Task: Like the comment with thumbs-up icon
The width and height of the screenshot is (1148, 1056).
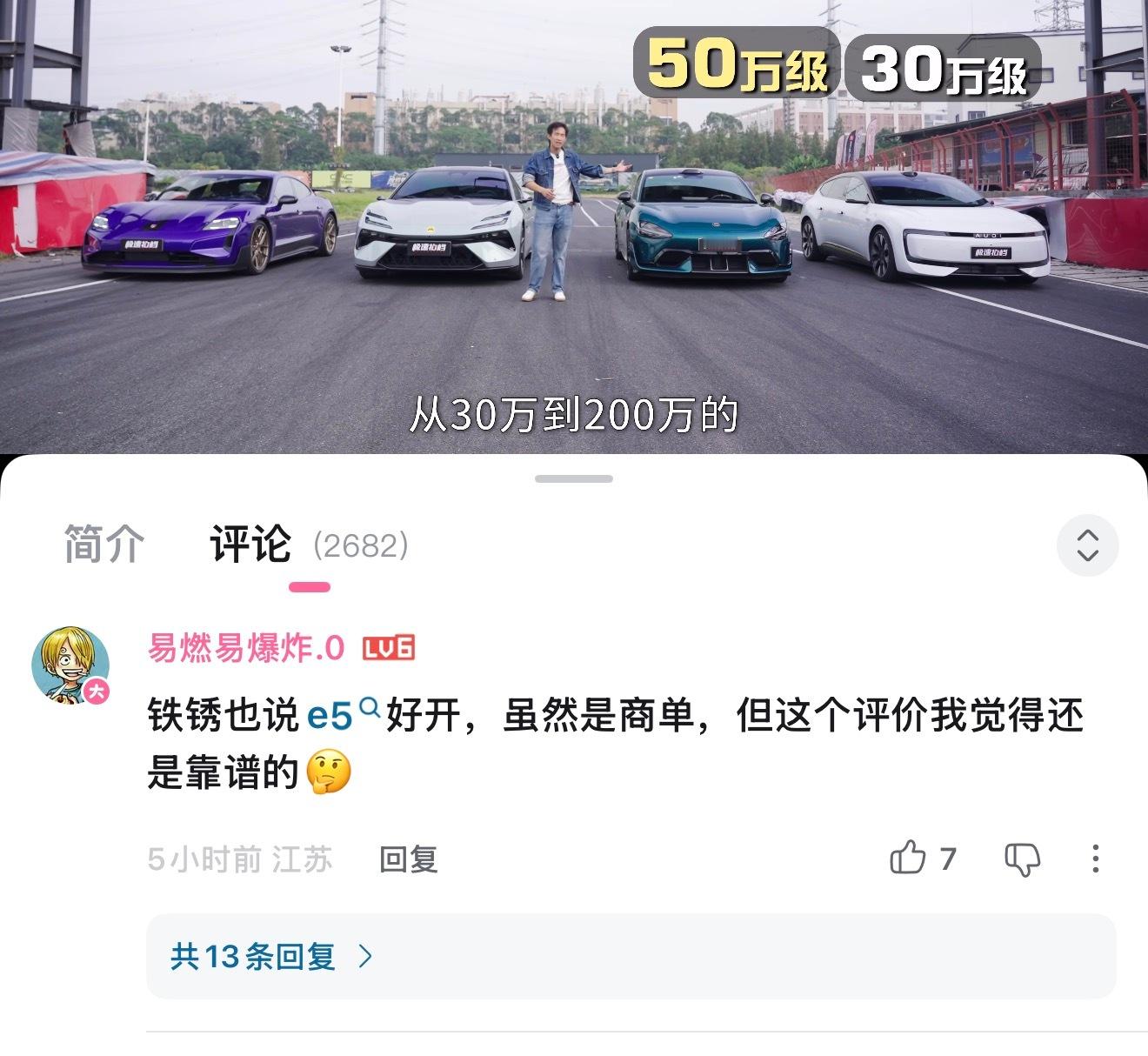Action: (908, 858)
